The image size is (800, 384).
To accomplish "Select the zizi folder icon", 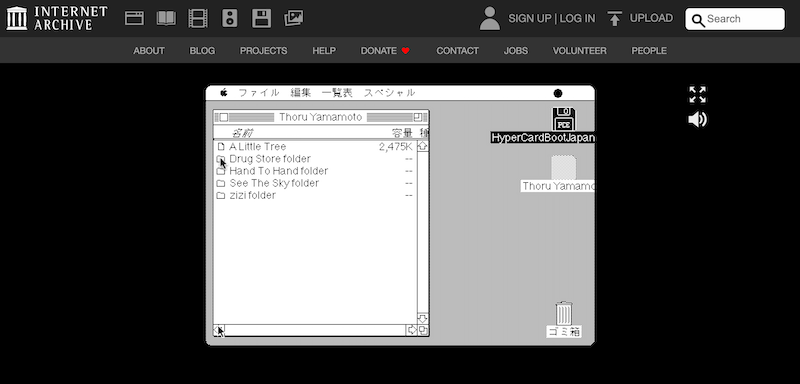I will click(221, 196).
